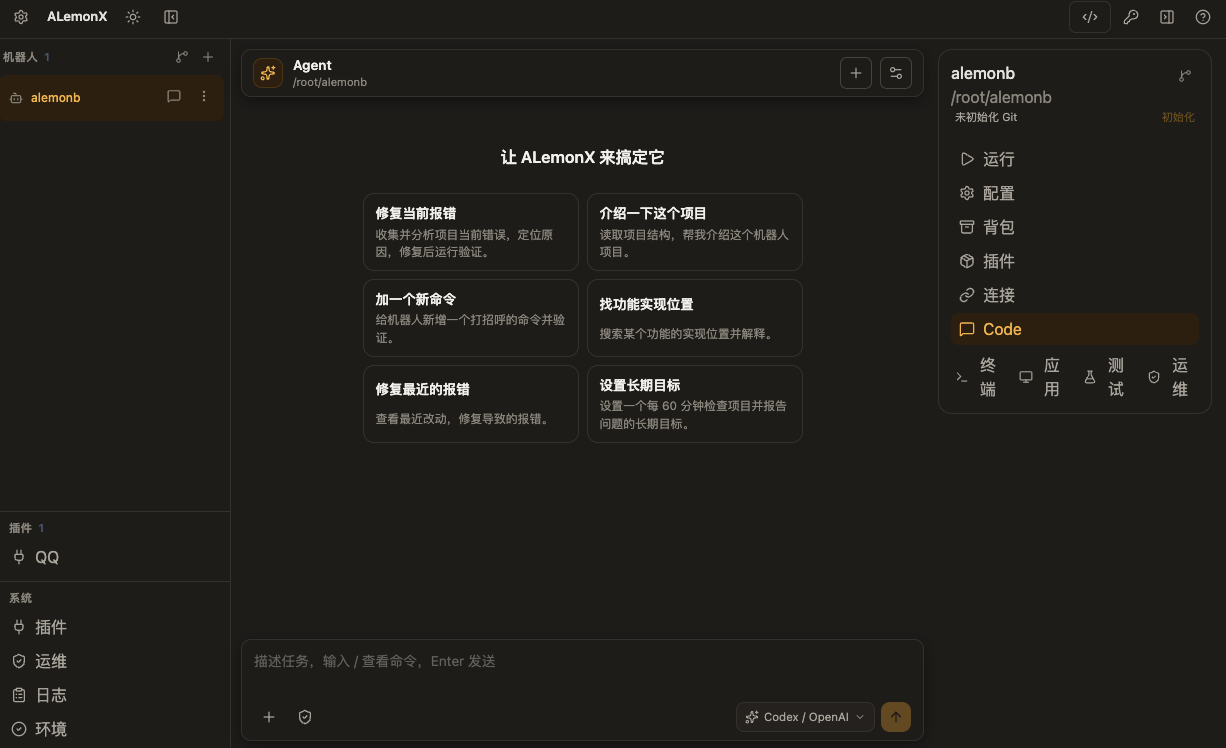Switch to the 测试 tab
Image resolution: width=1226 pixels, height=748 pixels.
pos(1107,377)
